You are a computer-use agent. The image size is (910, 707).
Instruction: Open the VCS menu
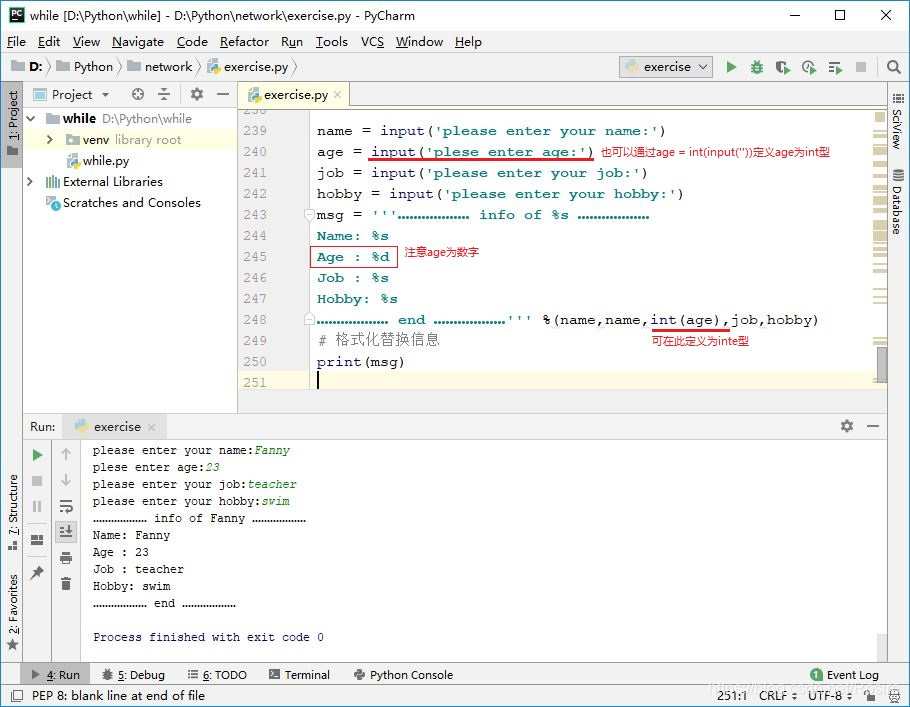tap(372, 42)
